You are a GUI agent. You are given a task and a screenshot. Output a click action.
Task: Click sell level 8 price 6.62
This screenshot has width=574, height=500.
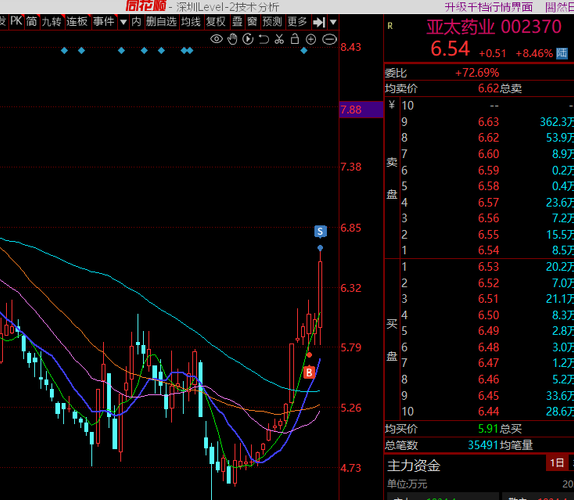(x=489, y=138)
